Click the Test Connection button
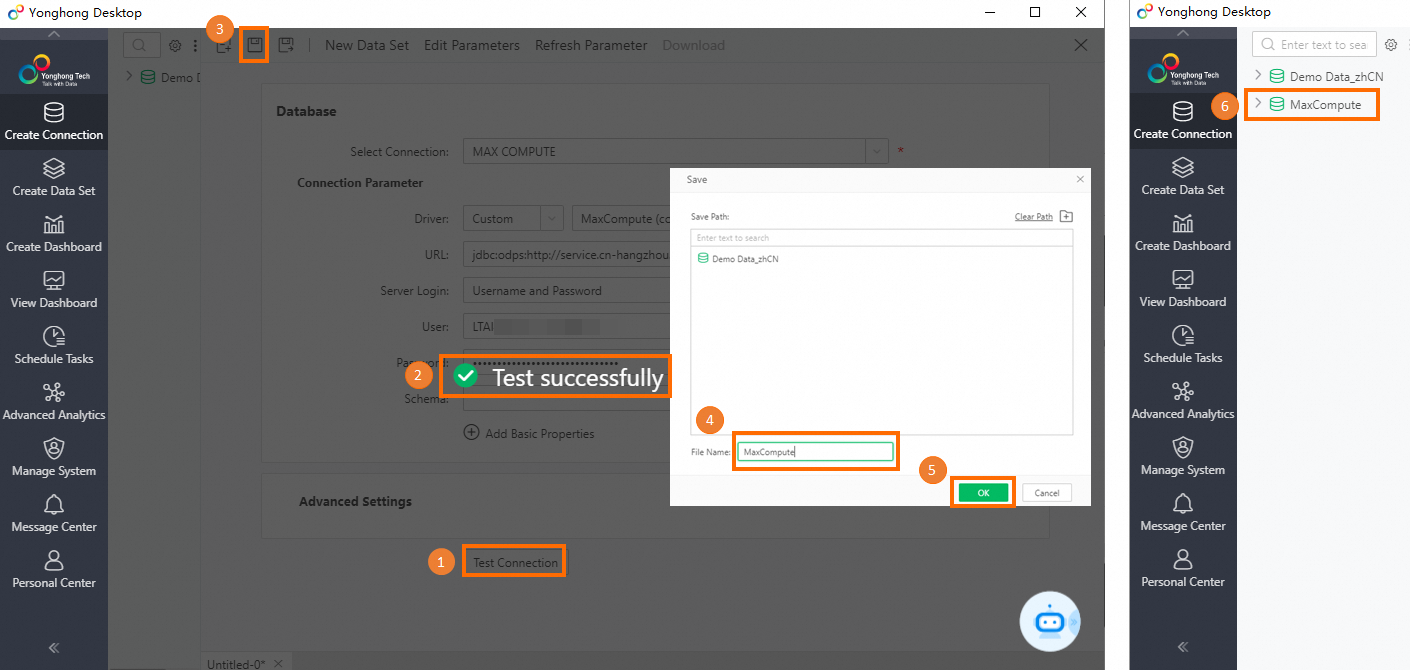This screenshot has width=1410, height=670. [515, 562]
